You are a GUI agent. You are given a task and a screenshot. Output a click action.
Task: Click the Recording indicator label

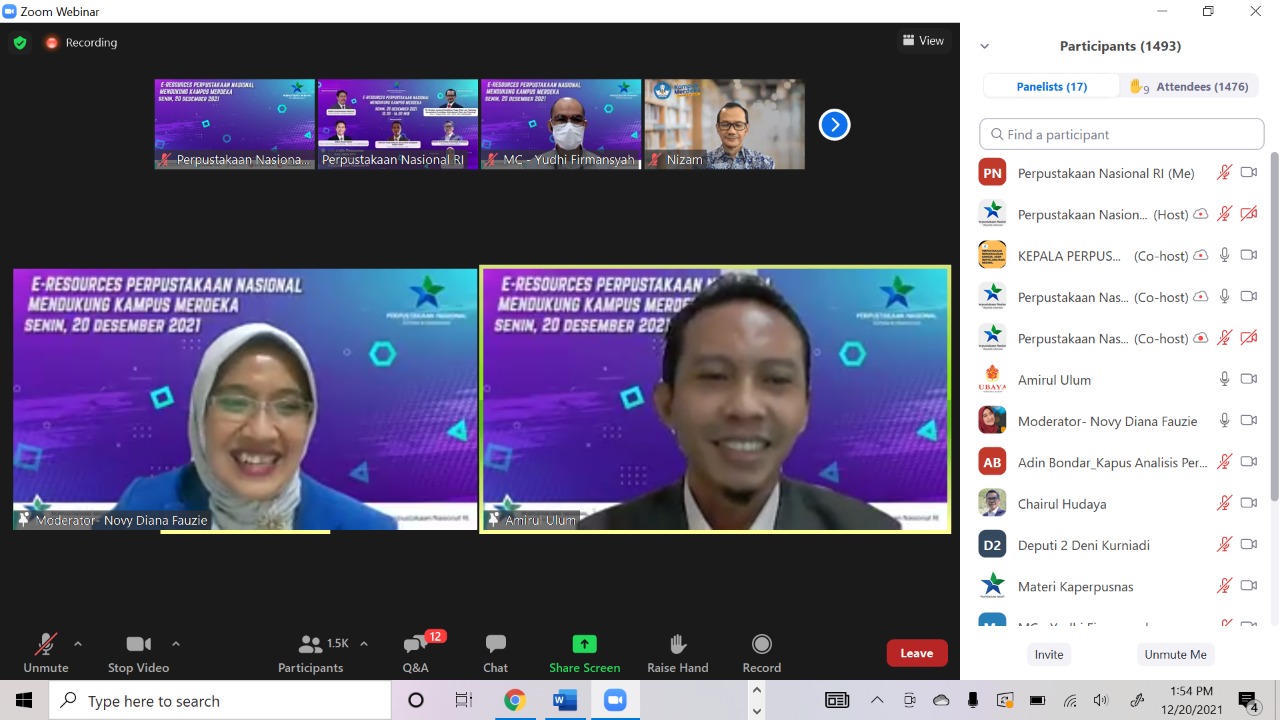91,43
